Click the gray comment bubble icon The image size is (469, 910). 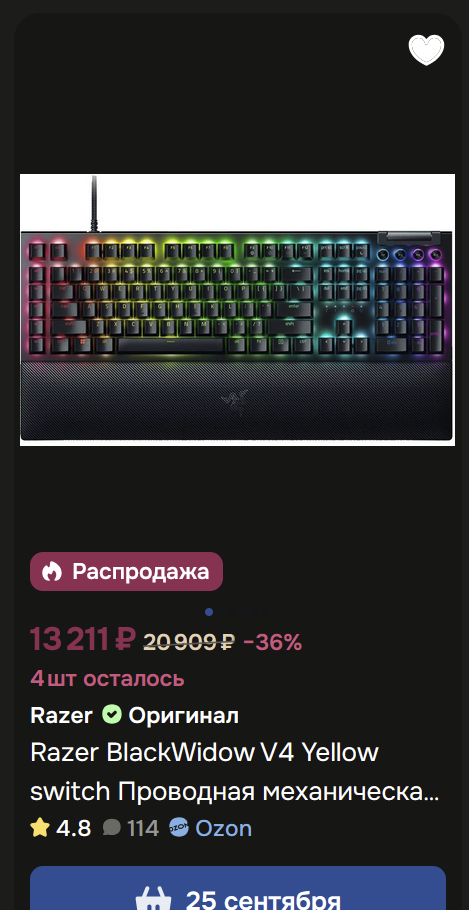[x=111, y=828]
